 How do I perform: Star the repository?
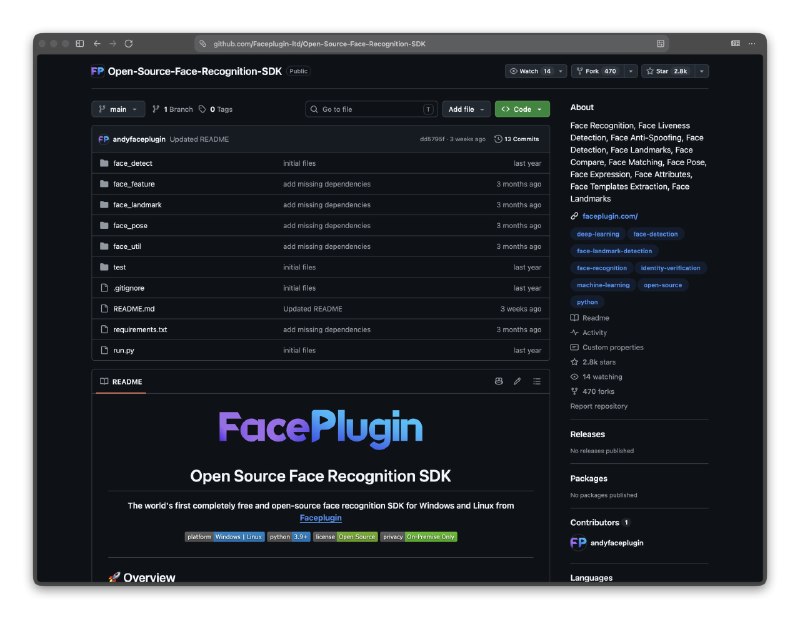668,71
